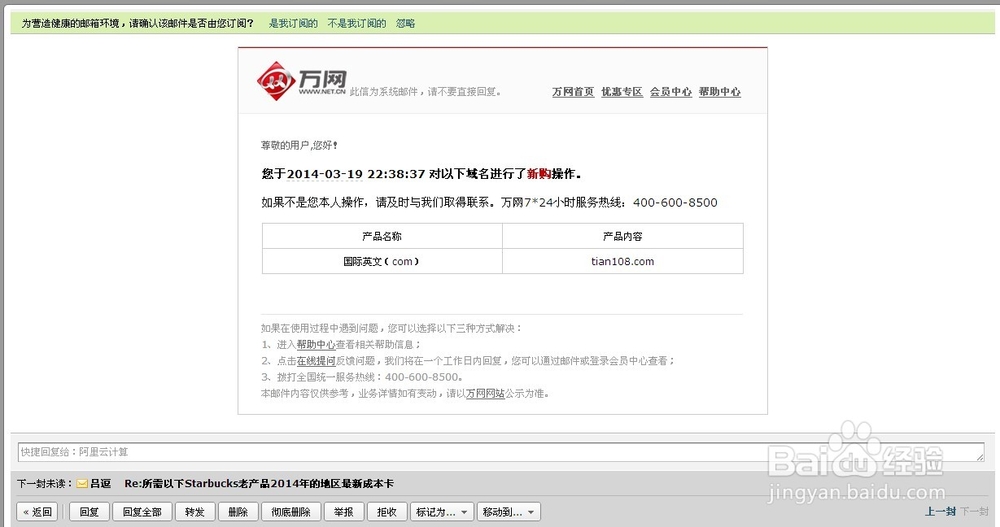Click the 删除 button
Screen dimensions: 1000x527
pos(238,512)
